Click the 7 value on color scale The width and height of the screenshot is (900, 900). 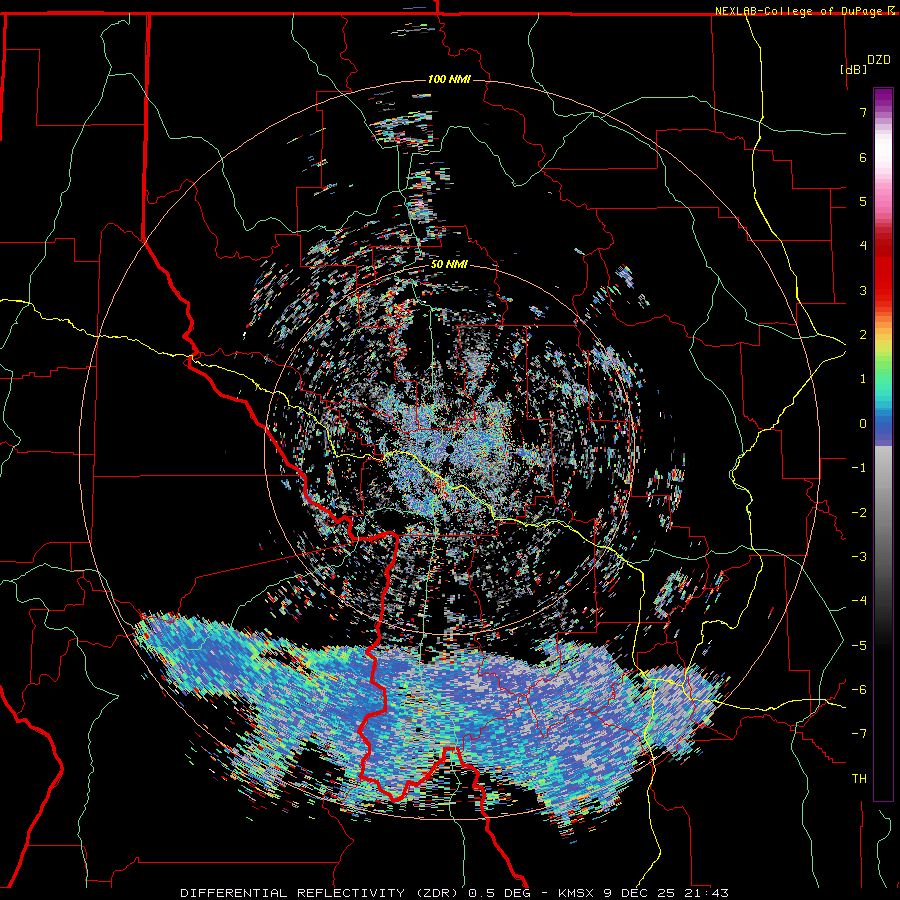863,112
